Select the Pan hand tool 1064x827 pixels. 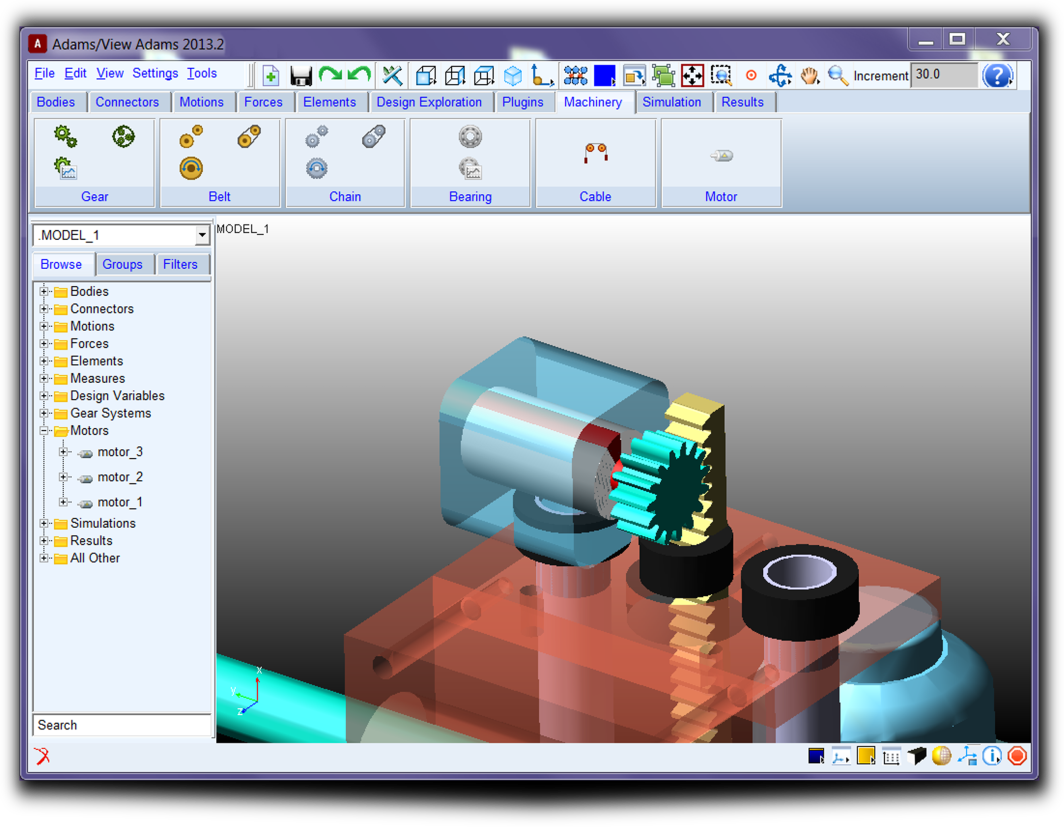809,76
